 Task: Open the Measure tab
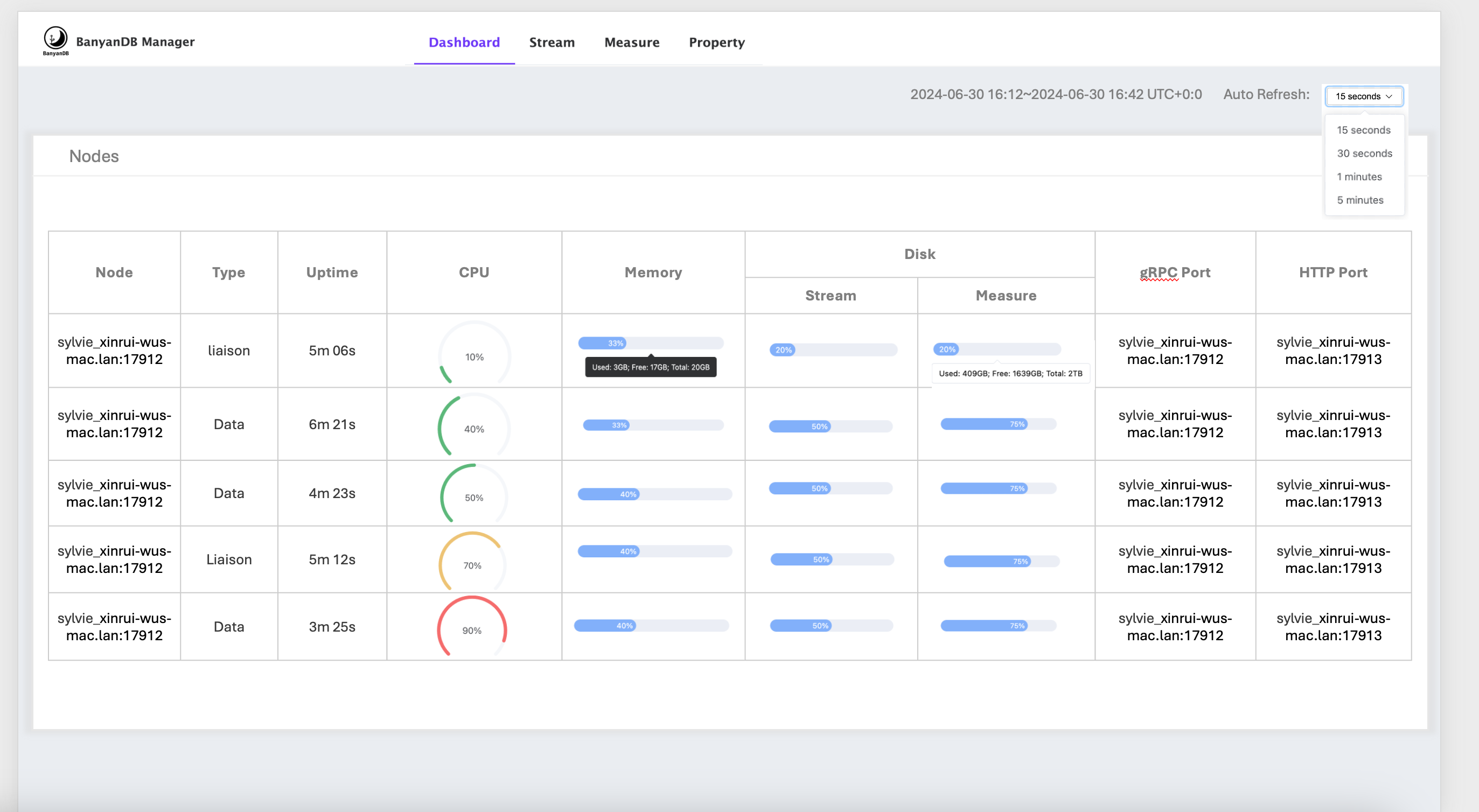coord(631,43)
